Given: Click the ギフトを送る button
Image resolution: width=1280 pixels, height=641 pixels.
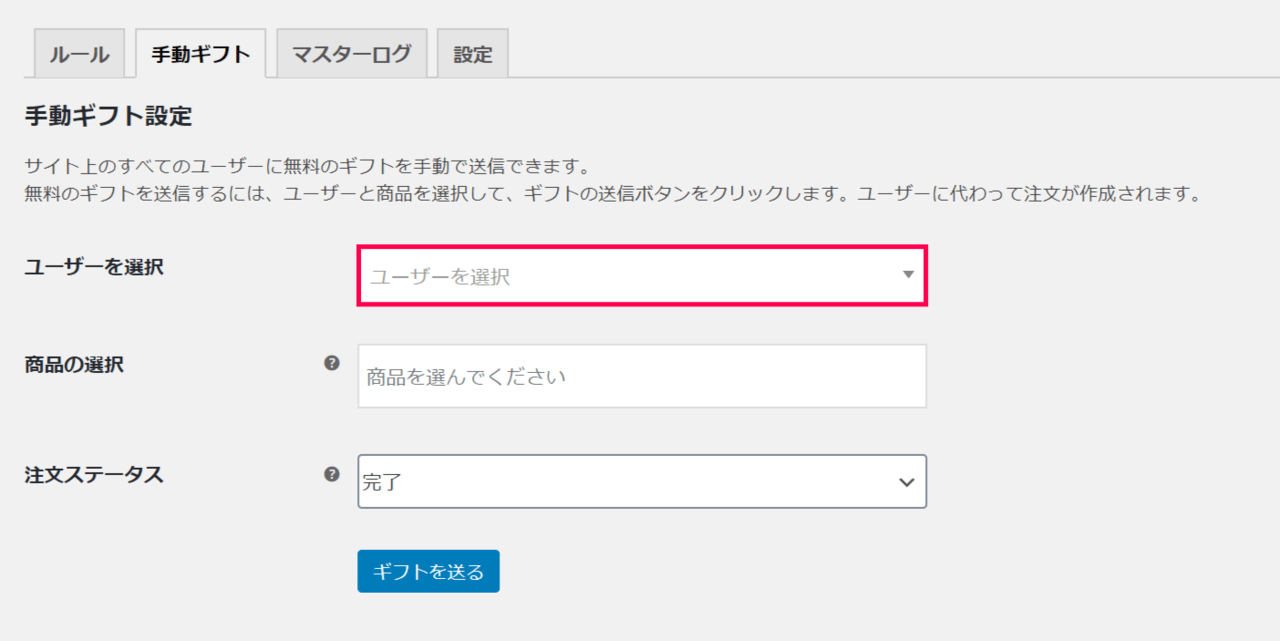Looking at the screenshot, I should click(428, 571).
